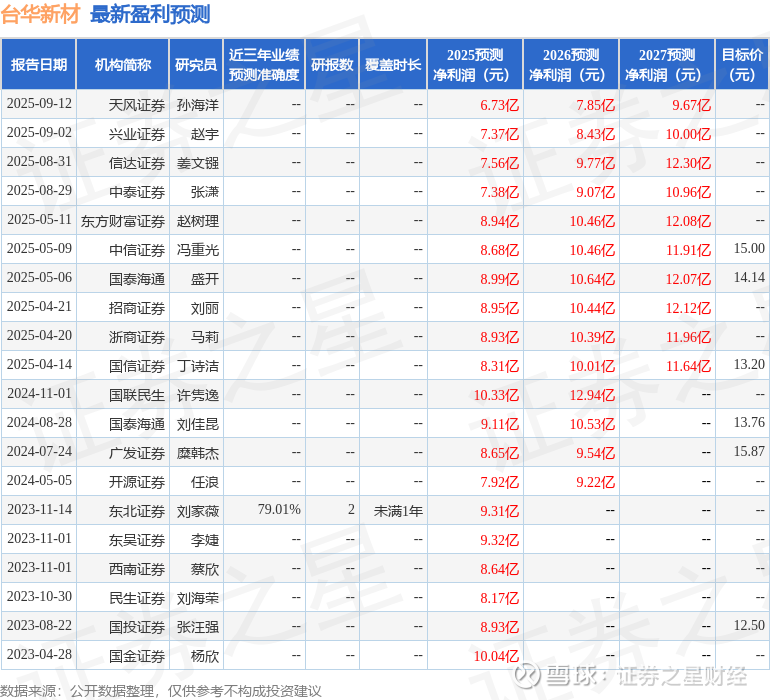Click the 12.50 target price
770x700 pixels.
point(749,625)
